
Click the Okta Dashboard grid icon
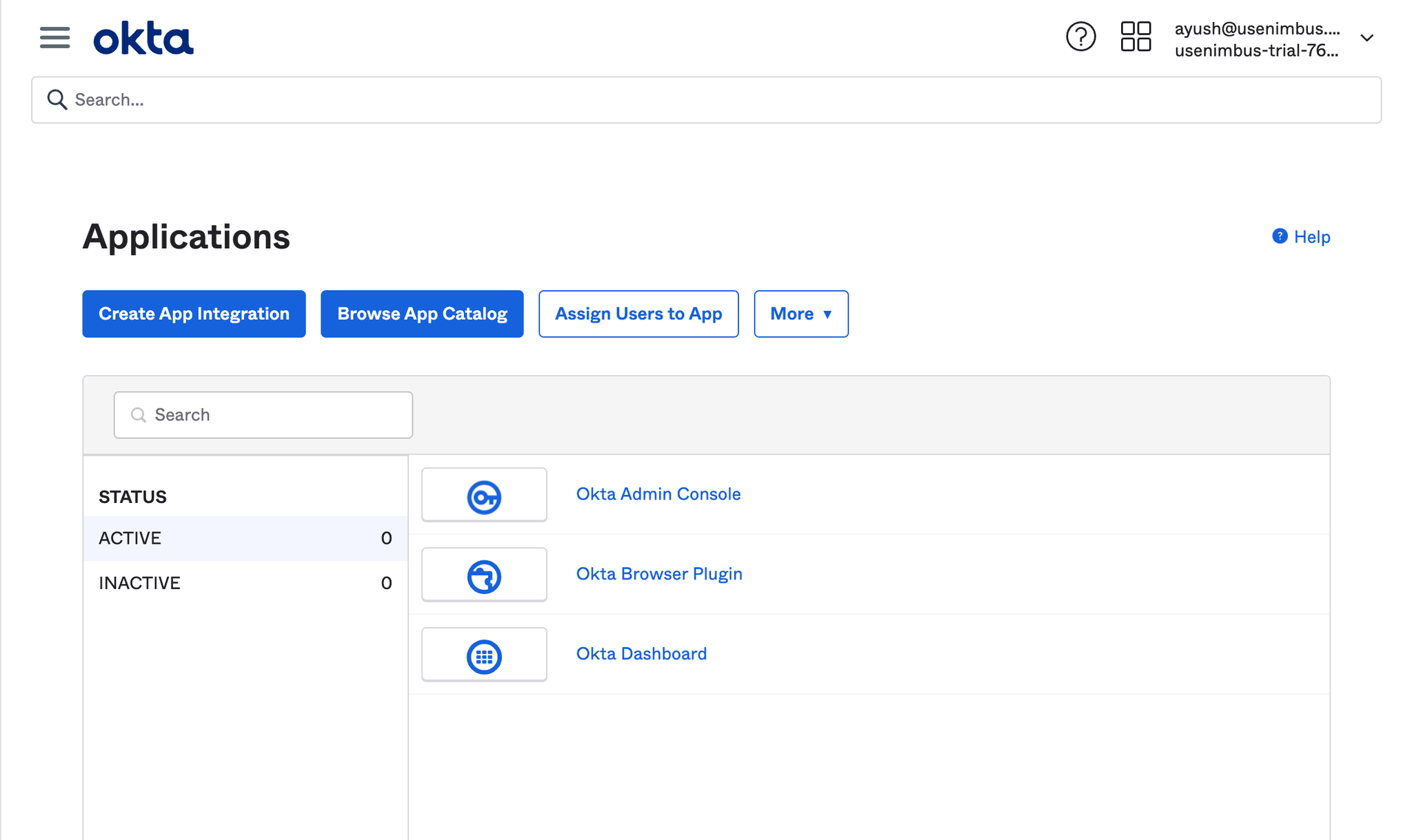(484, 655)
